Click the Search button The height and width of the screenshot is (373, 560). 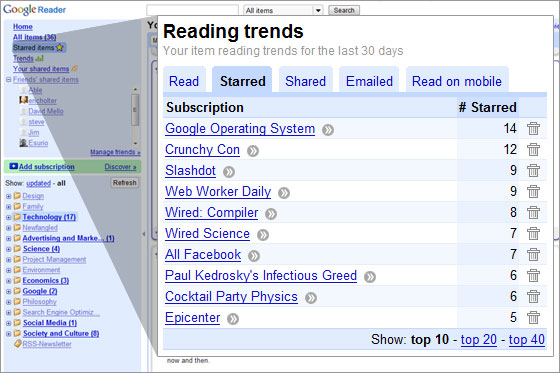point(344,10)
